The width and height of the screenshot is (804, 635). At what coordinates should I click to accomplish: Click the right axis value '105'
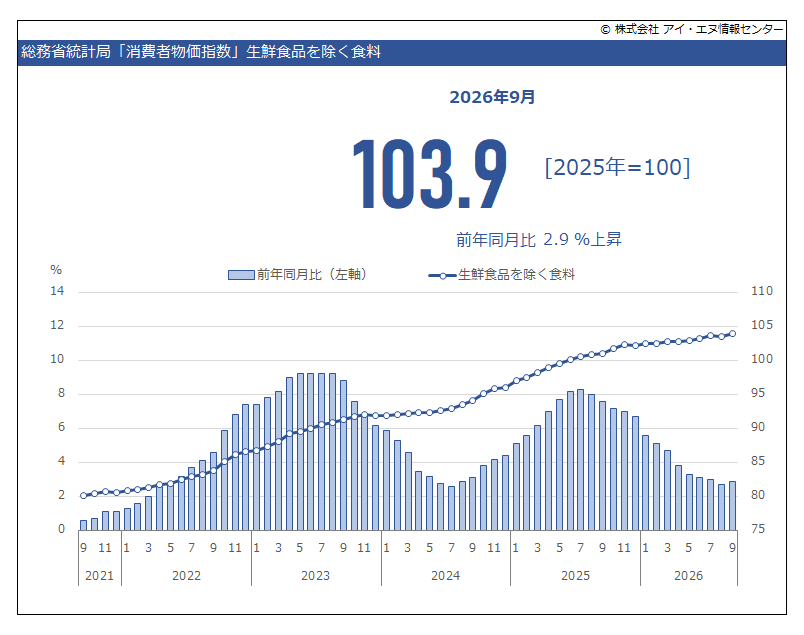[762, 325]
